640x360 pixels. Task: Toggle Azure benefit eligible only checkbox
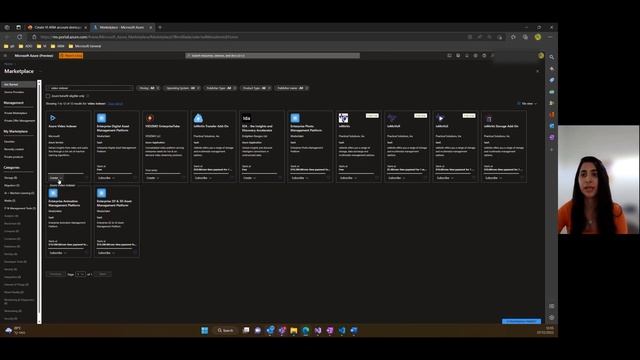[48, 96]
